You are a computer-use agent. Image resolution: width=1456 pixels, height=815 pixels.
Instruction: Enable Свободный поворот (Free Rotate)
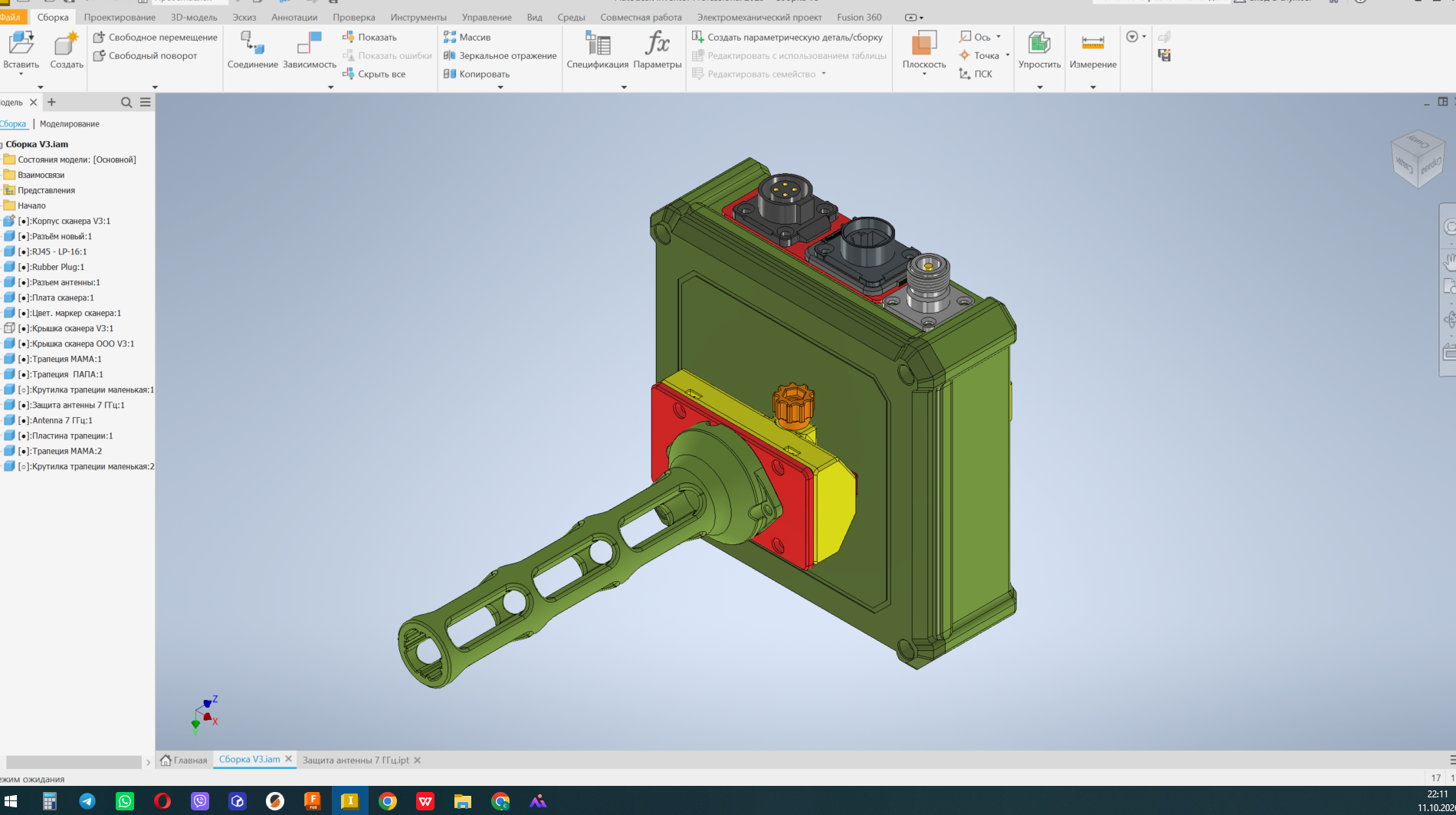coord(145,55)
